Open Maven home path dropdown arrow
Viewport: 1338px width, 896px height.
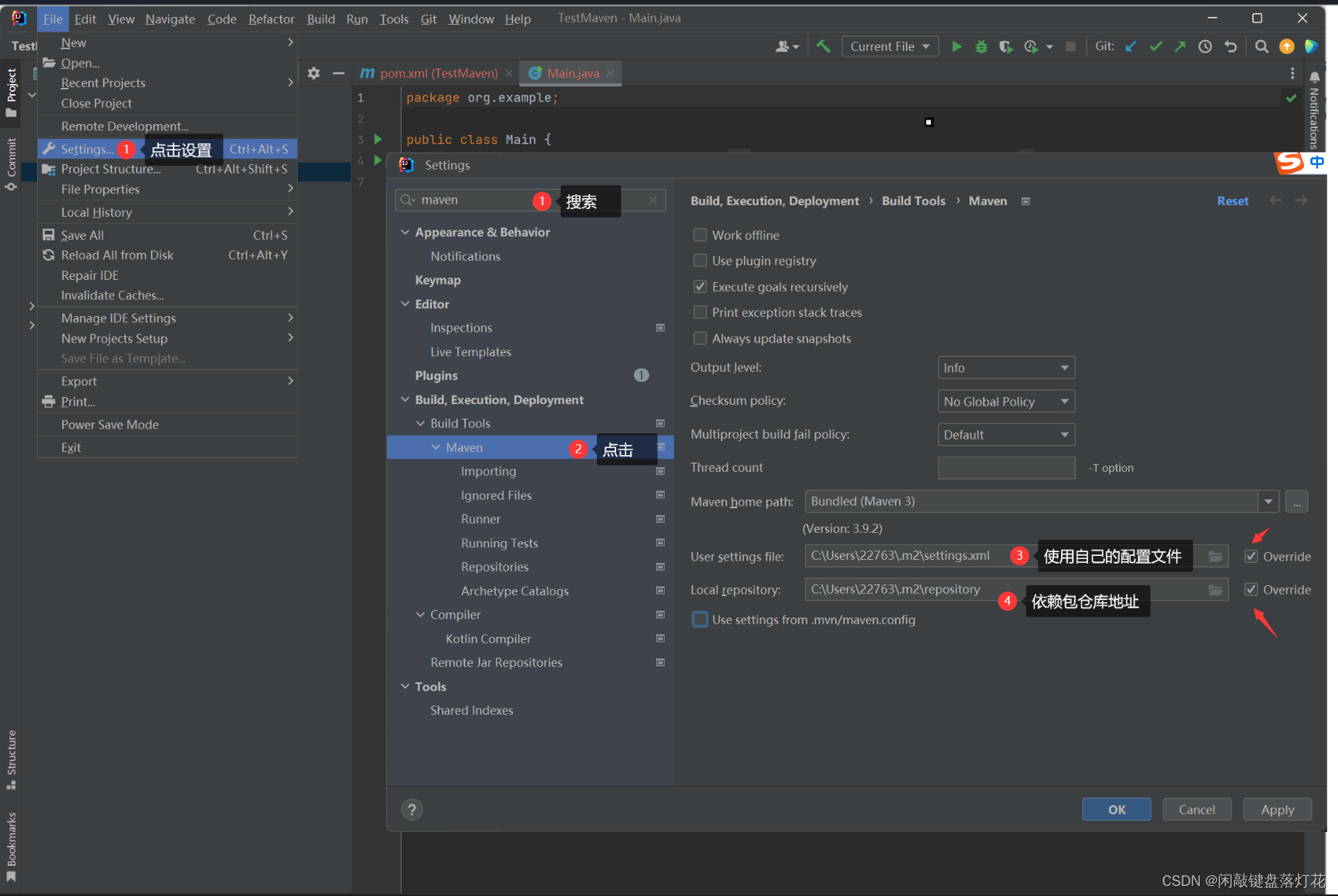coord(1269,502)
